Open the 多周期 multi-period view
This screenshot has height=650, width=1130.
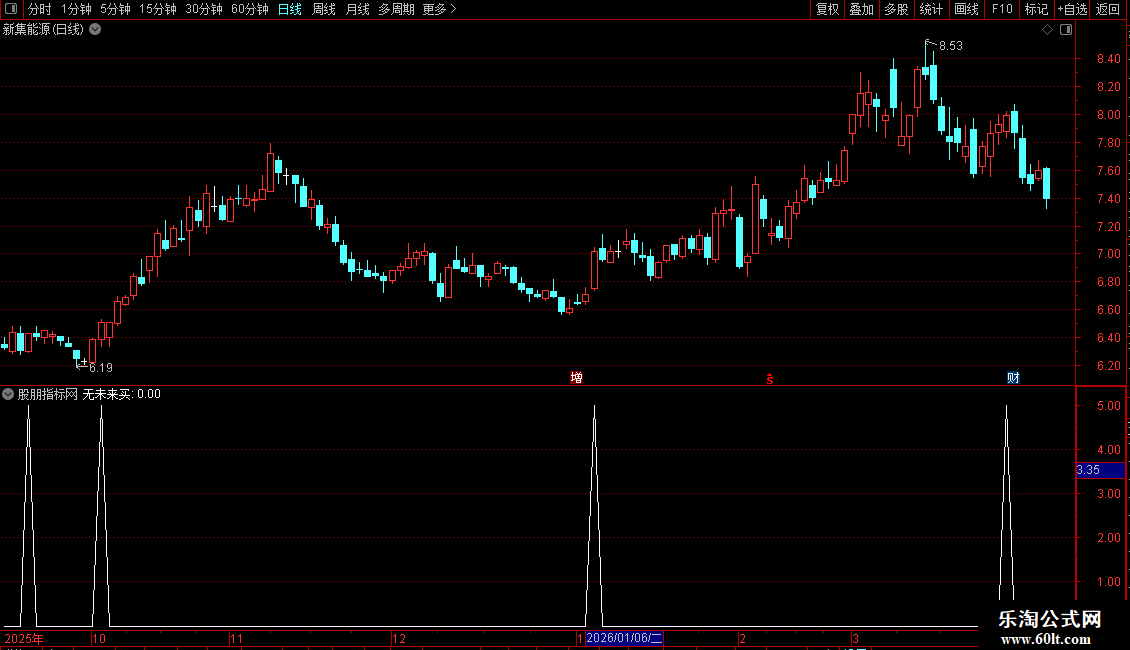tap(396, 9)
